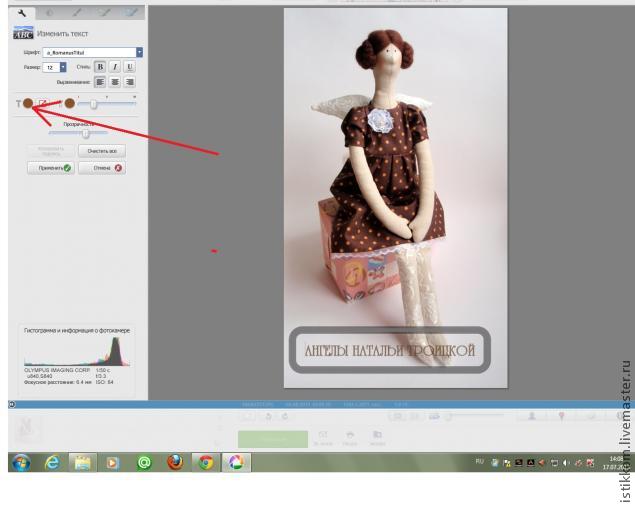
Task: Open the places pin icon
Action: [562, 416]
